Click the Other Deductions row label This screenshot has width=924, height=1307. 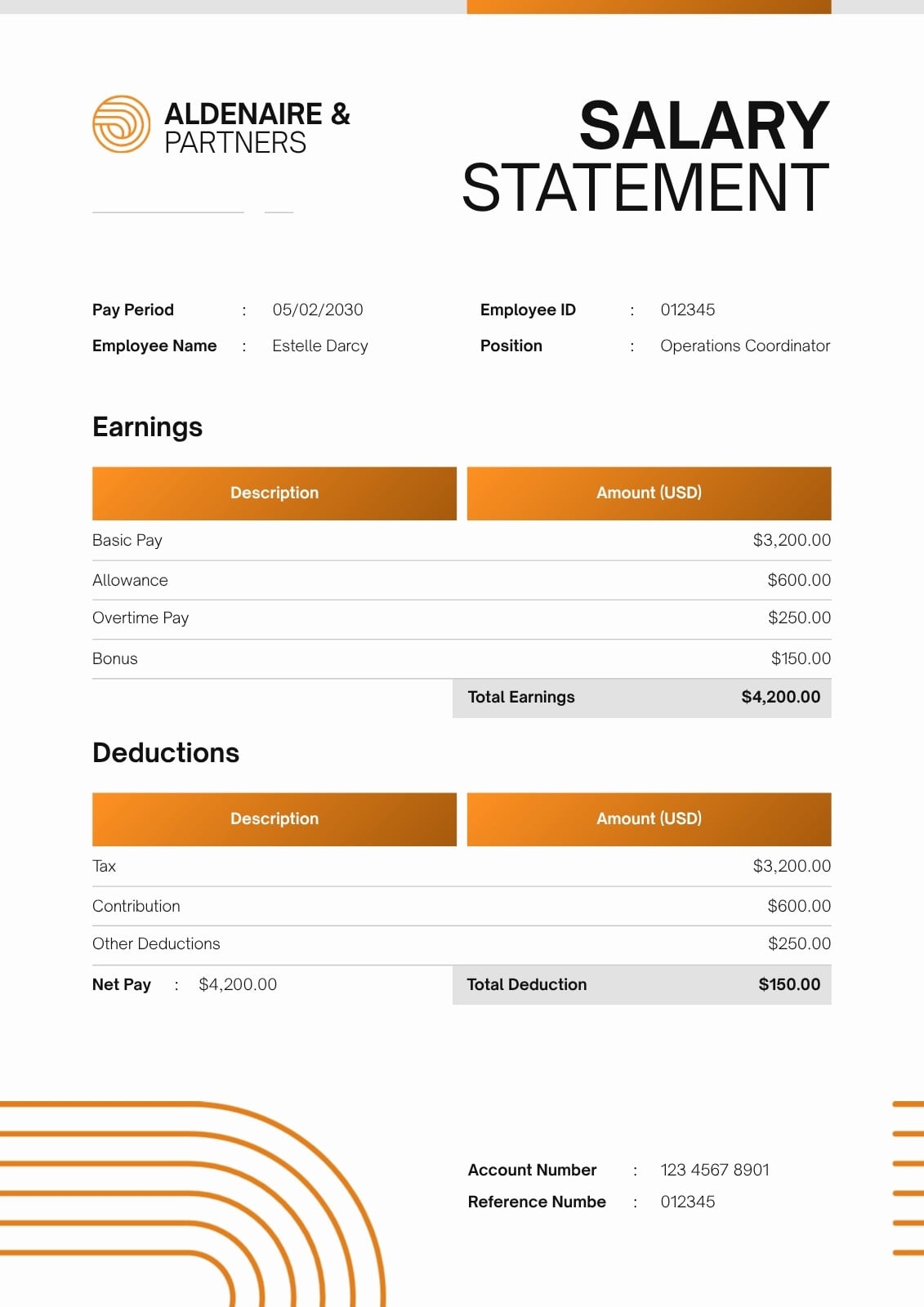(156, 943)
